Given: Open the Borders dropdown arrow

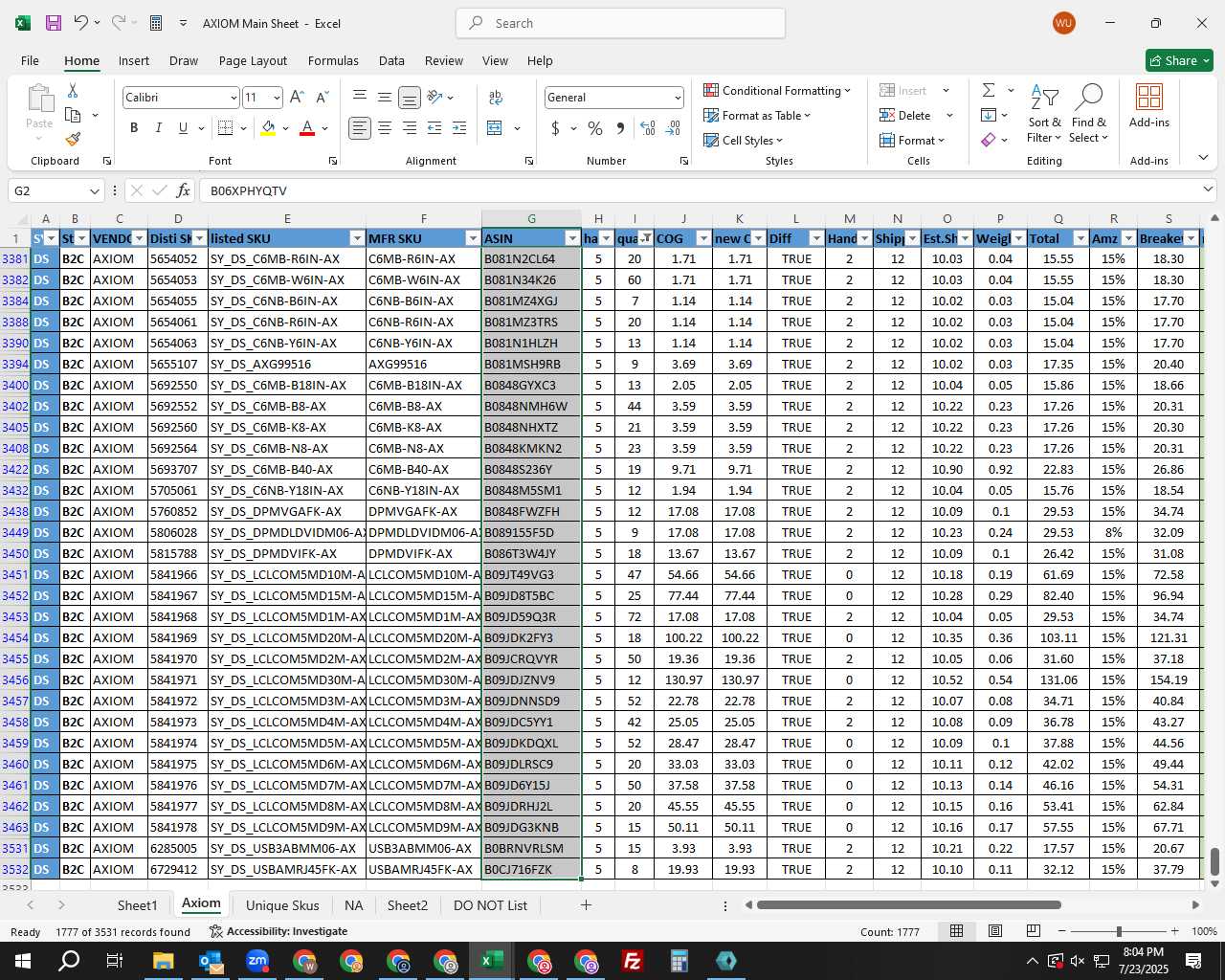Looking at the screenshot, I should (244, 128).
